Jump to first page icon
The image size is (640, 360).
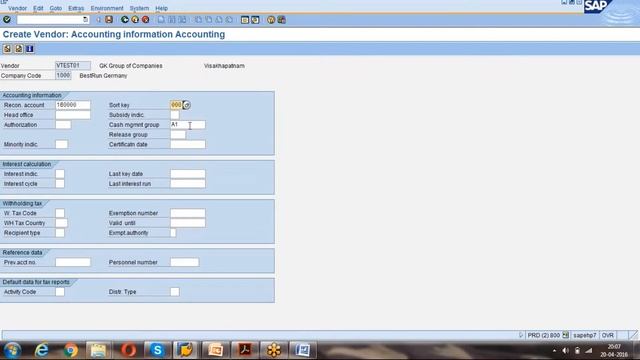198,20
